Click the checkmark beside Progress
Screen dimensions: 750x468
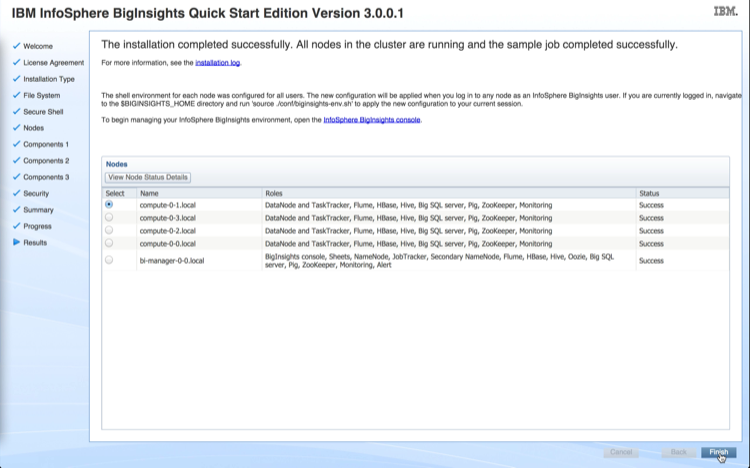tap(17, 225)
